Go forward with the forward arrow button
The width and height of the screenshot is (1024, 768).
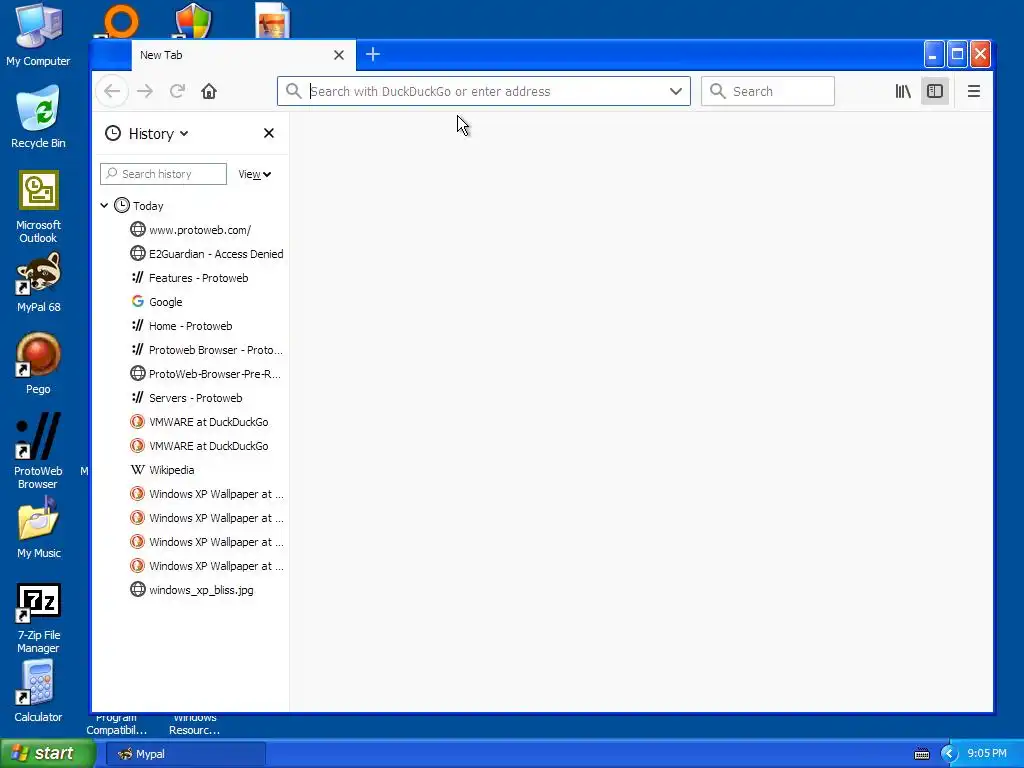pos(145,91)
